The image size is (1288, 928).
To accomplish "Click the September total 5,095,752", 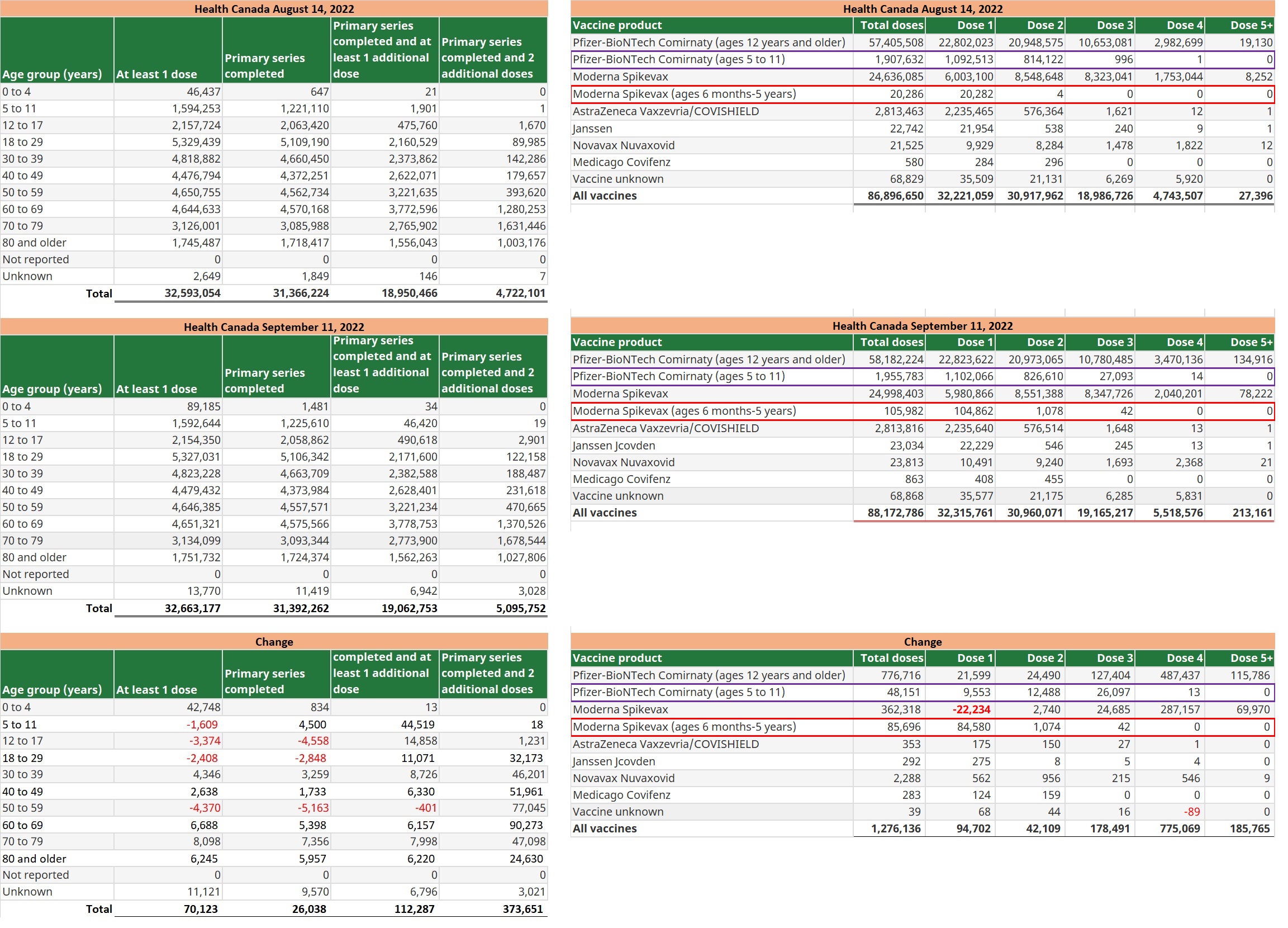I will (x=493, y=608).
